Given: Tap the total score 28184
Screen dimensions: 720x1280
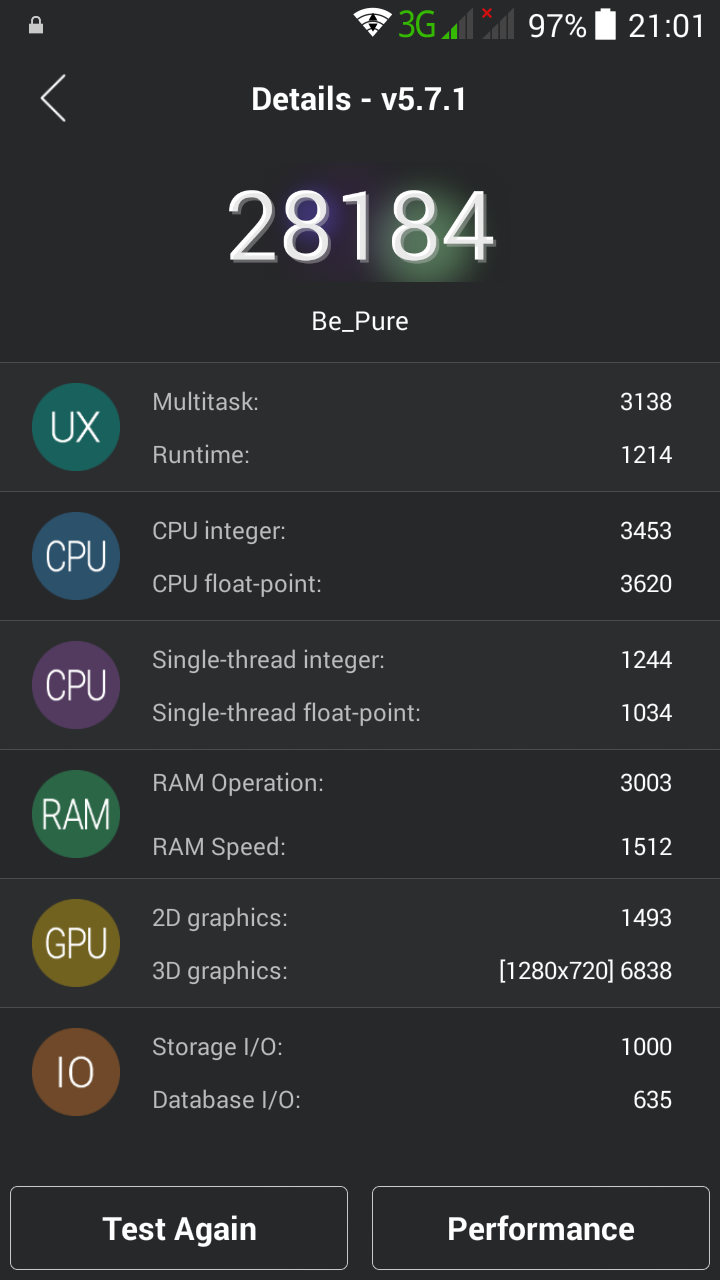Looking at the screenshot, I should coord(360,228).
